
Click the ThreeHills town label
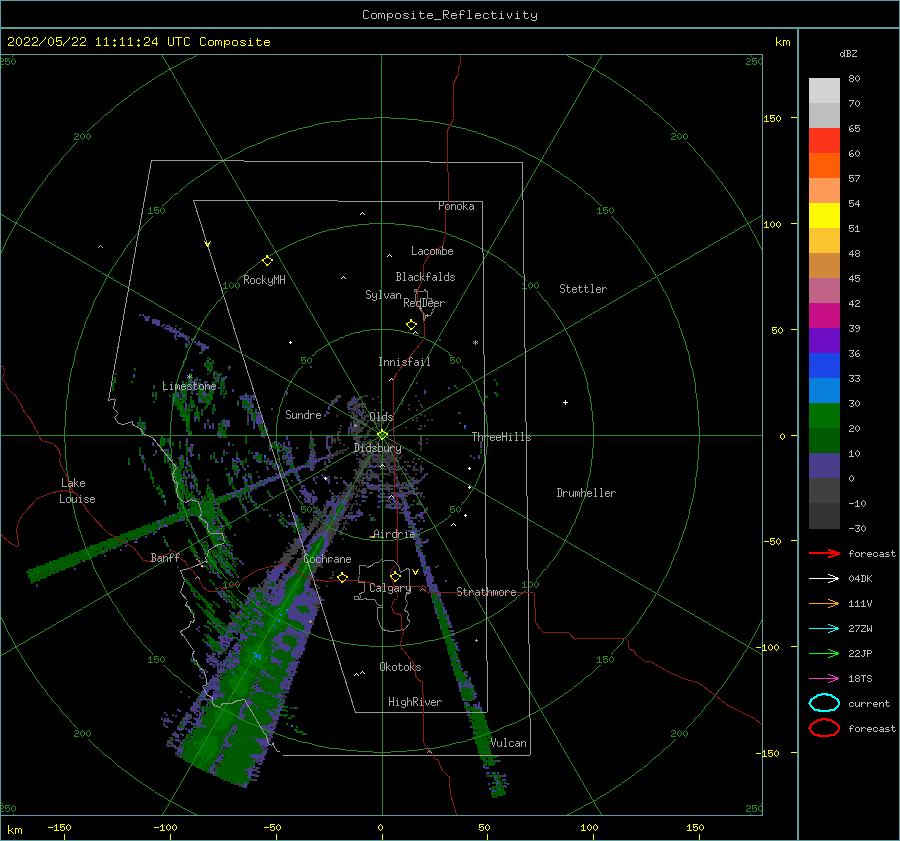(x=501, y=437)
